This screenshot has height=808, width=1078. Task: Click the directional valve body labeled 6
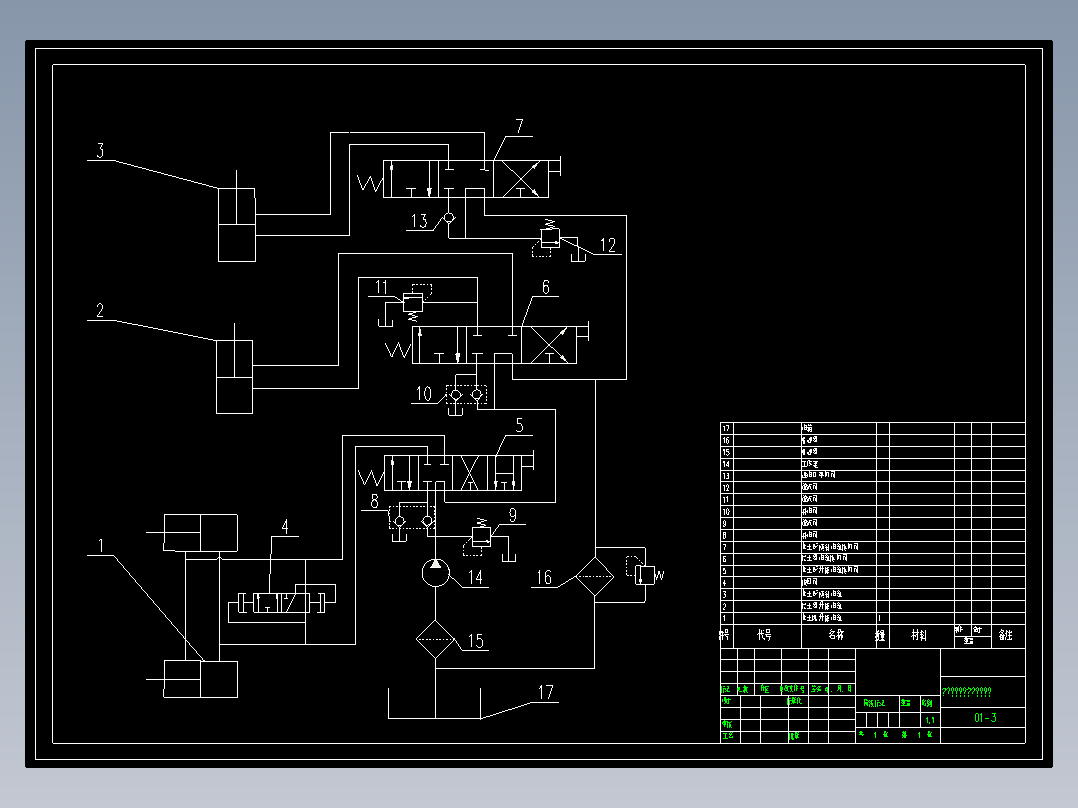[494, 345]
